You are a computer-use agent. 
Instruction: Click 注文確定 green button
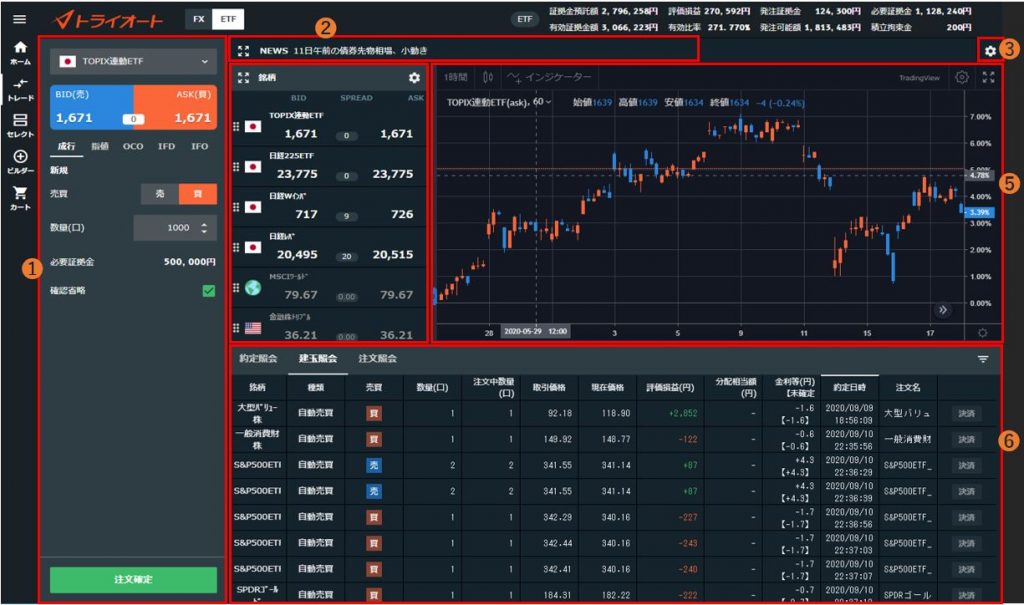133,580
